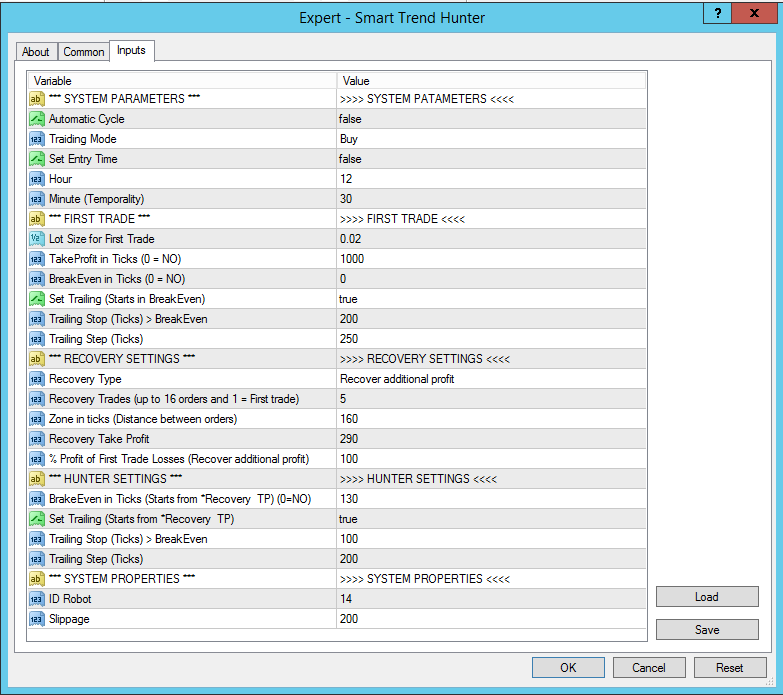Click the icon beside Automatic Cycle
This screenshot has width=783, height=695.
(x=37, y=119)
